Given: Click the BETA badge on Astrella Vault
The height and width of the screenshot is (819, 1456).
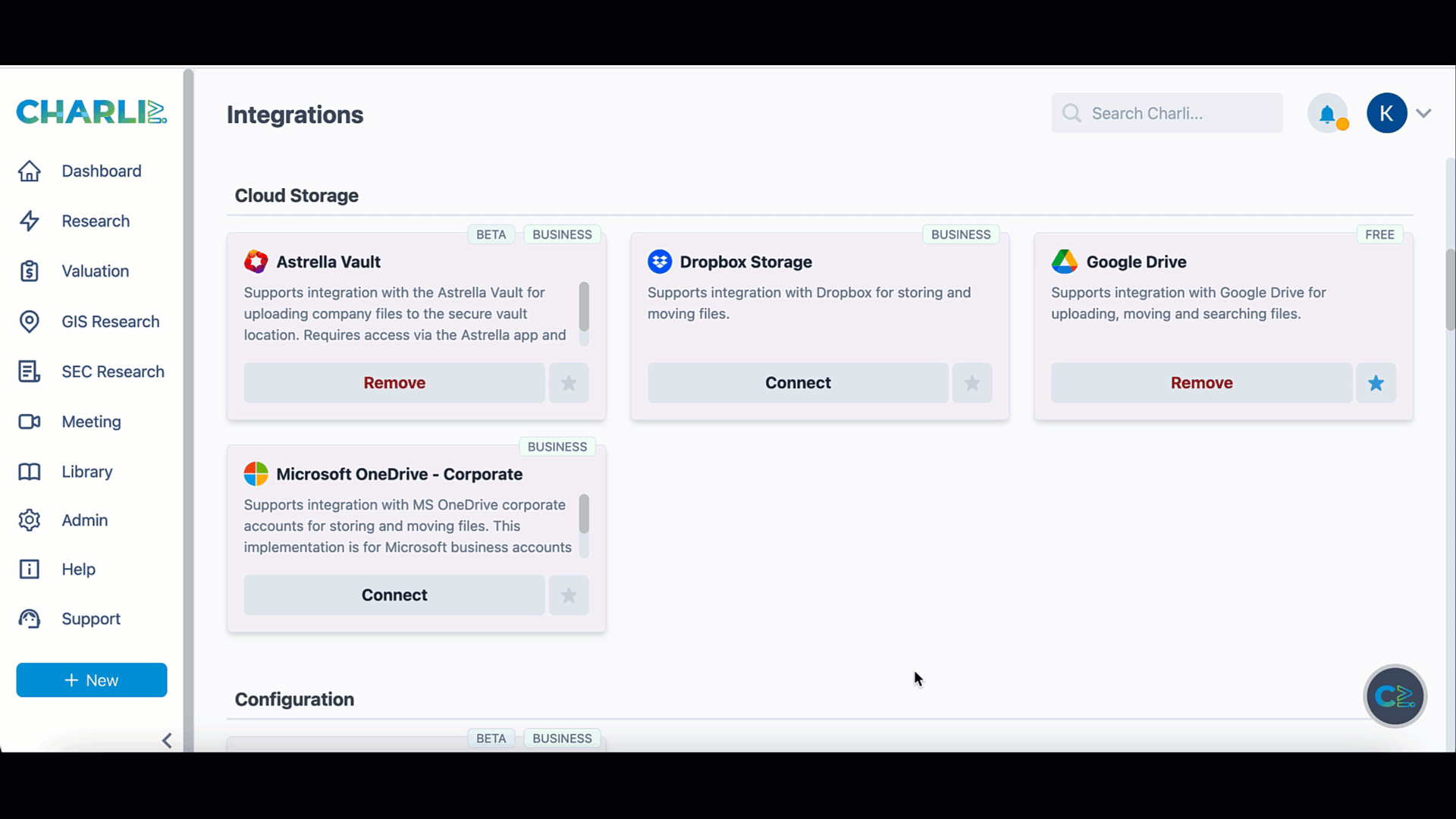Looking at the screenshot, I should [491, 235].
